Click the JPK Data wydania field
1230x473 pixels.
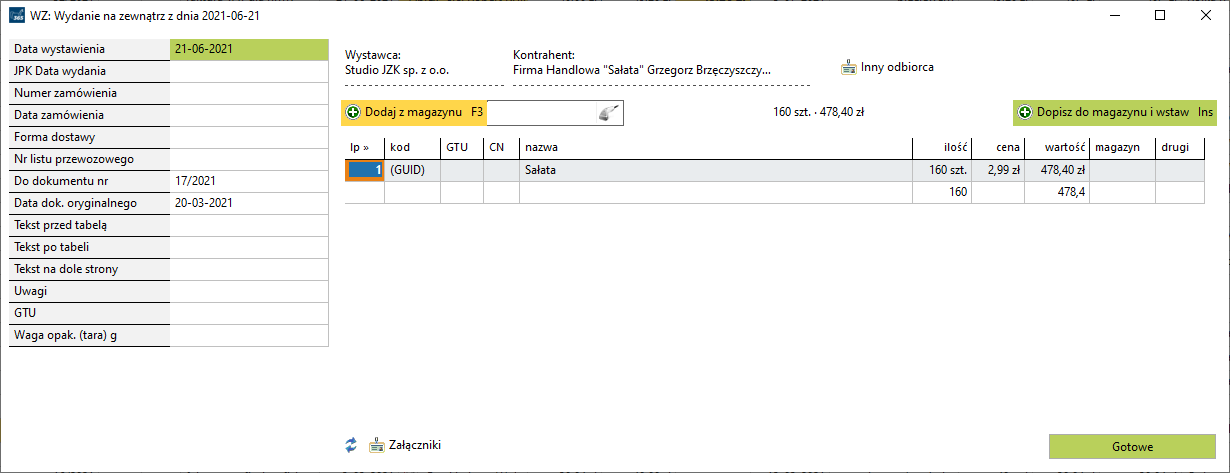click(x=249, y=71)
